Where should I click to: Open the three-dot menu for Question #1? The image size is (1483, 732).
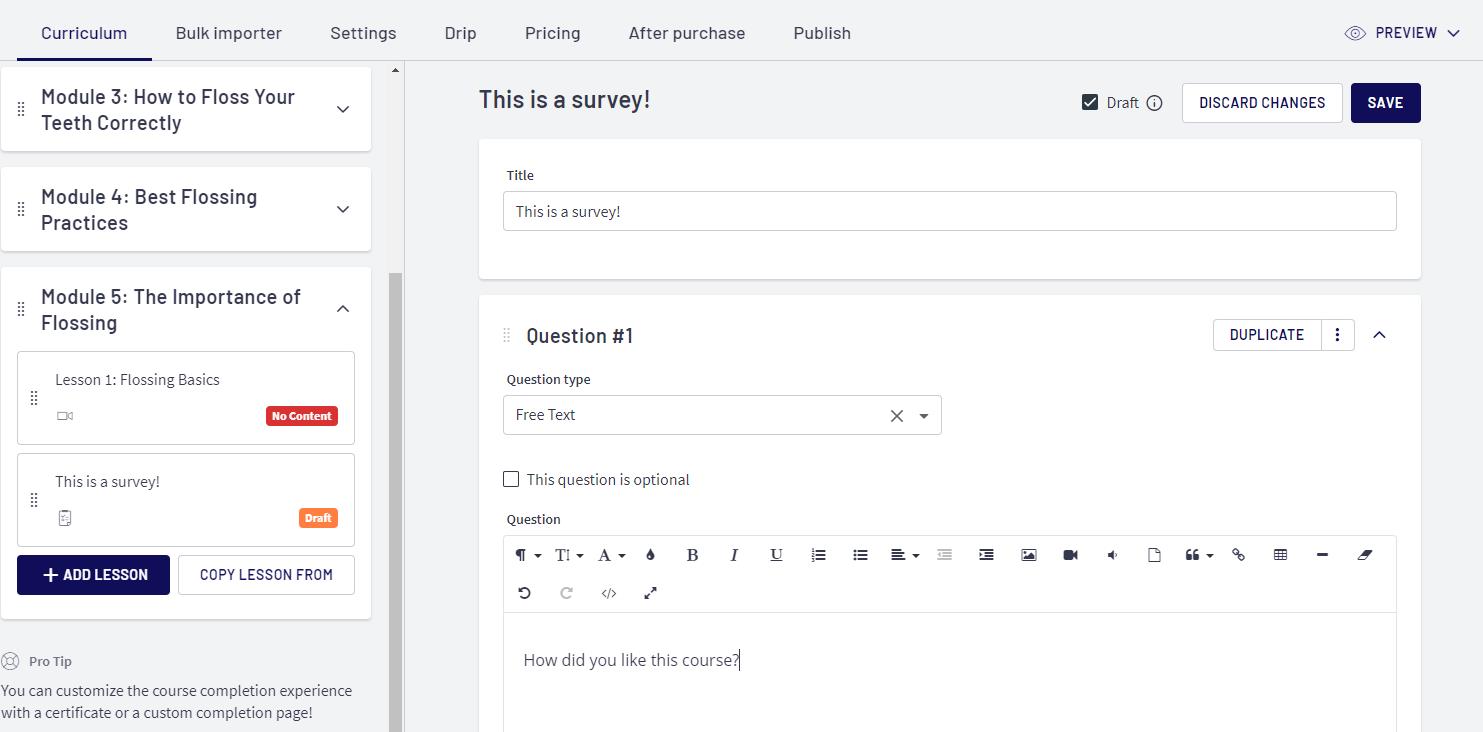1338,335
